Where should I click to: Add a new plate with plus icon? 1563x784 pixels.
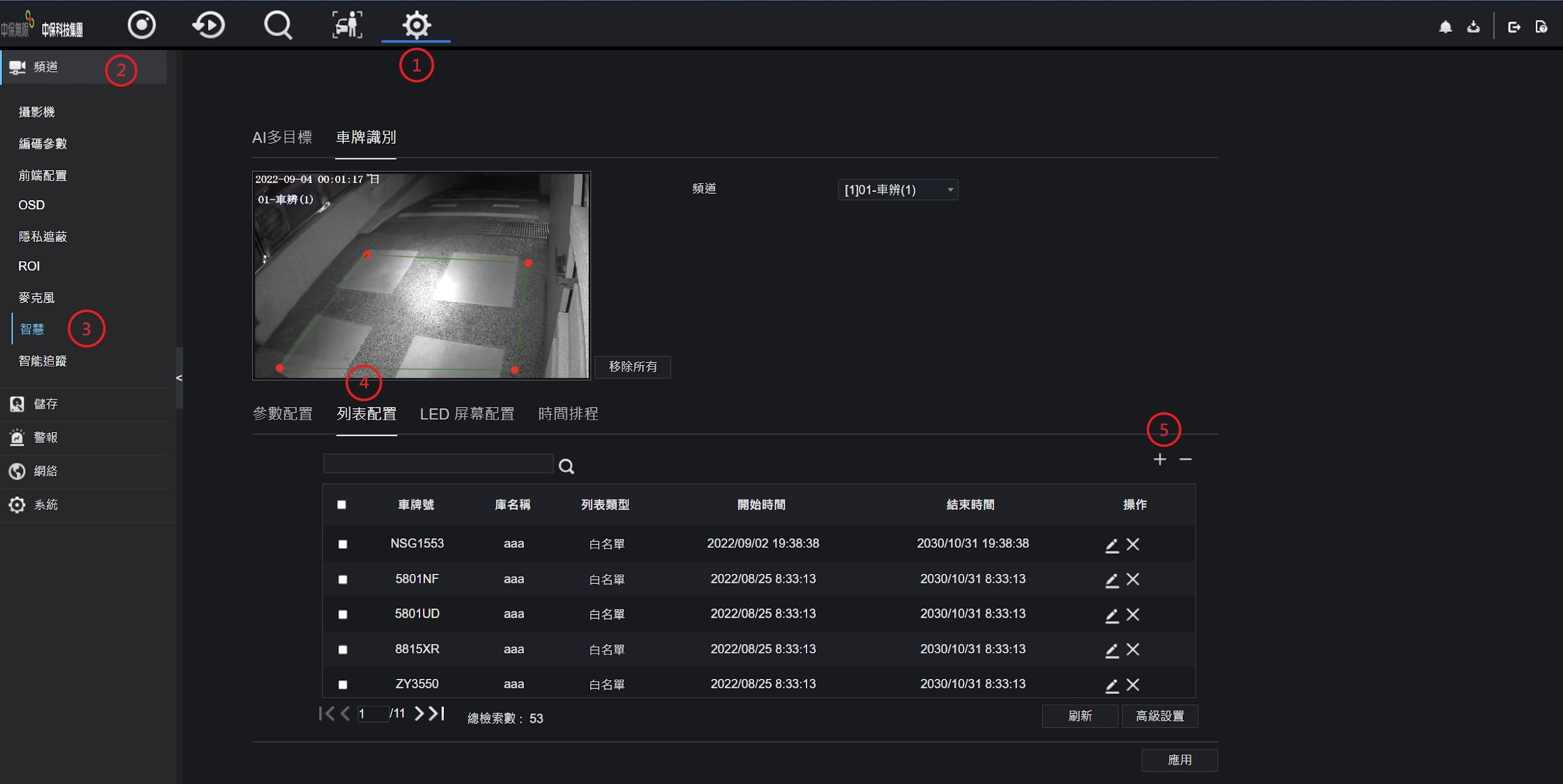coord(1160,460)
